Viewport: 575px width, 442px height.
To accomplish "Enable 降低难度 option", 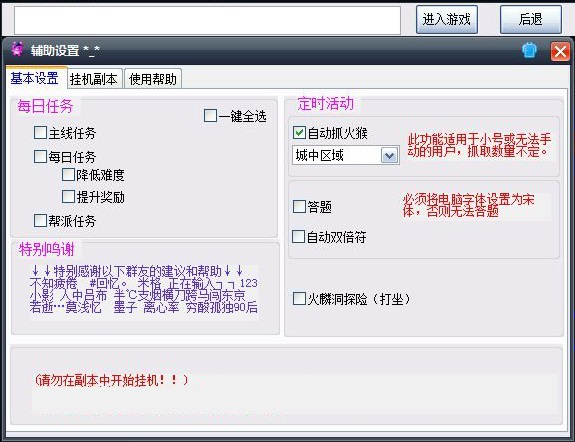I will pyautogui.click(x=69, y=175).
